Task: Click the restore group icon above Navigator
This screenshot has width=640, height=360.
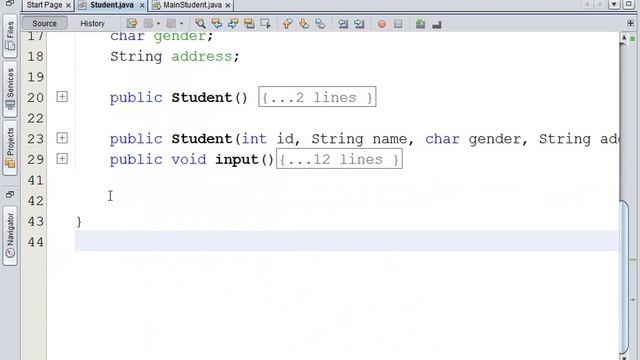Action: click(10, 194)
